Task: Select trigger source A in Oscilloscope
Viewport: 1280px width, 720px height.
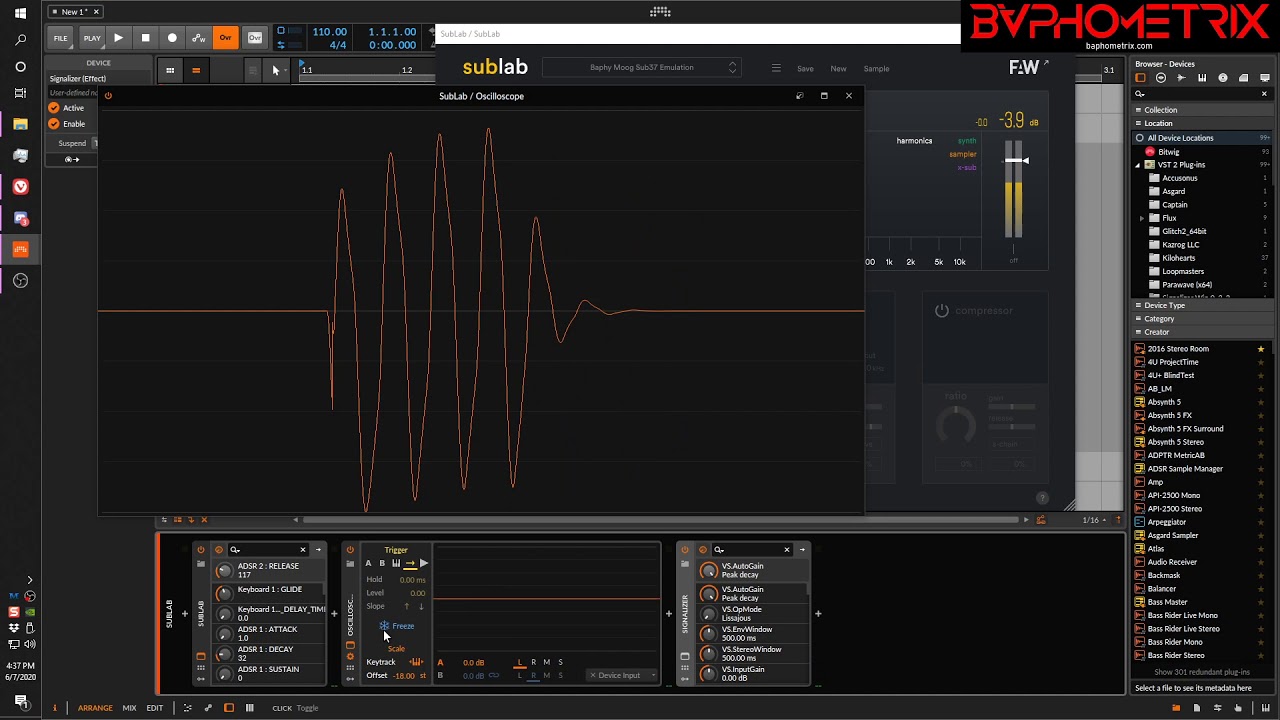Action: tap(368, 564)
